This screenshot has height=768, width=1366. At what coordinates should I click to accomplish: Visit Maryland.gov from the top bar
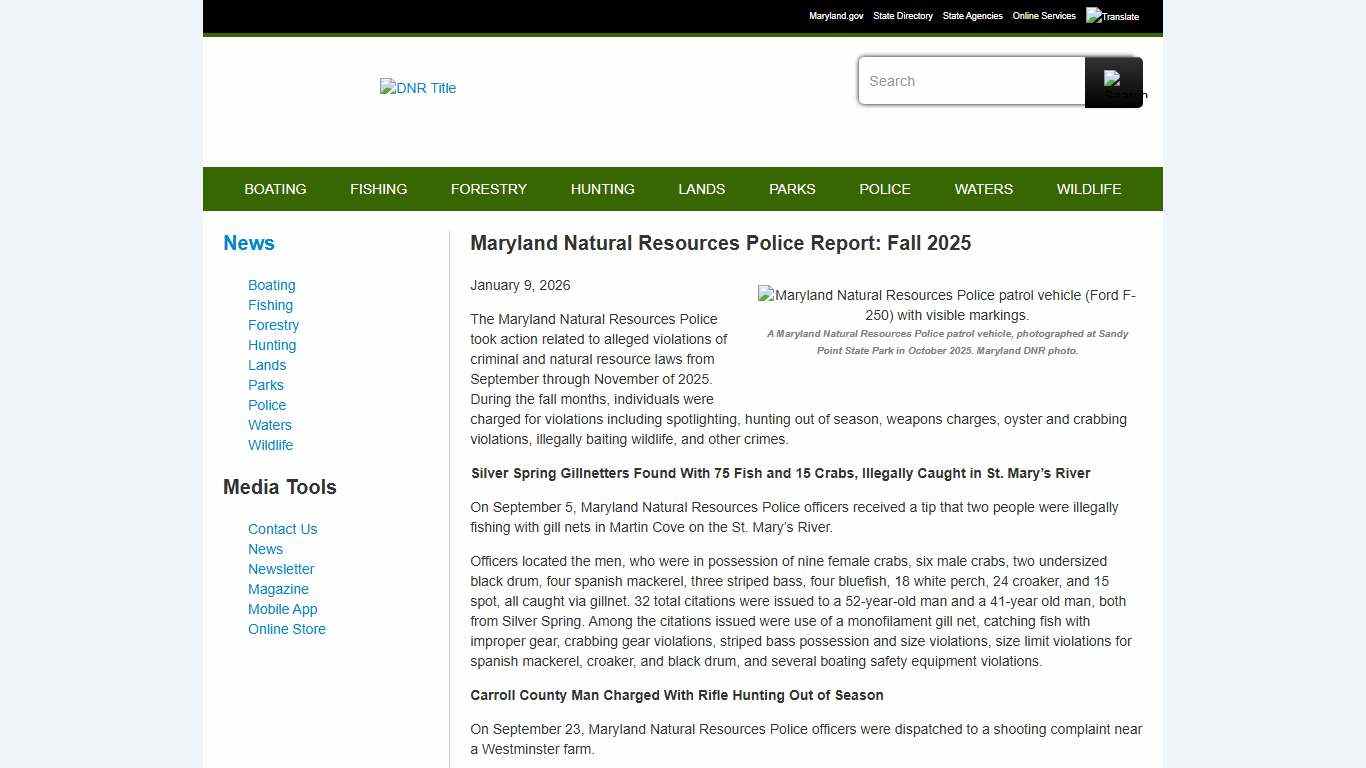(836, 16)
